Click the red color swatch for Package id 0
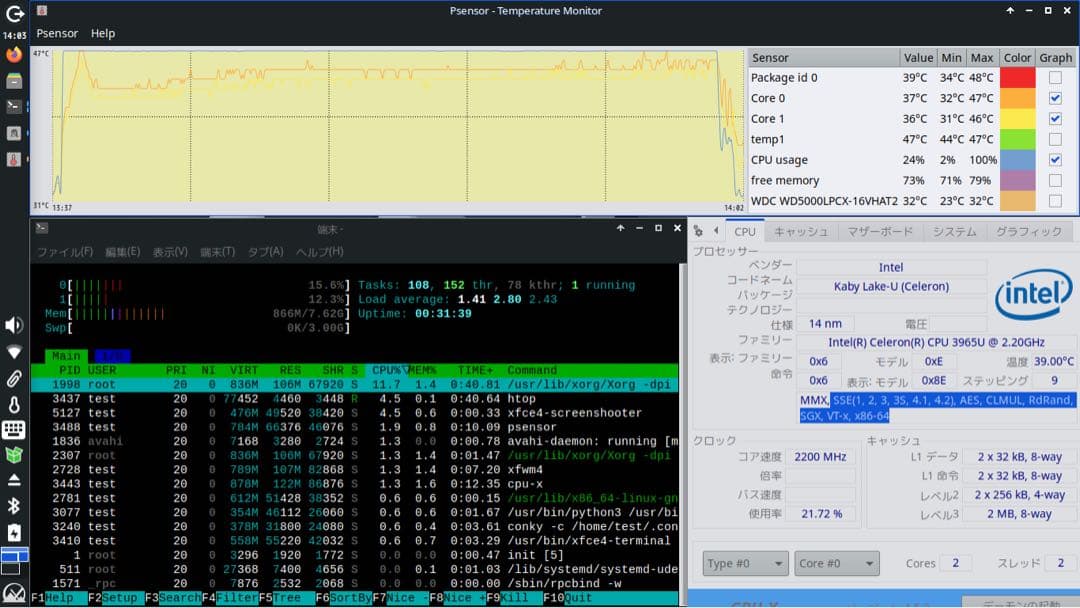The height and width of the screenshot is (608, 1080). 1017,78
